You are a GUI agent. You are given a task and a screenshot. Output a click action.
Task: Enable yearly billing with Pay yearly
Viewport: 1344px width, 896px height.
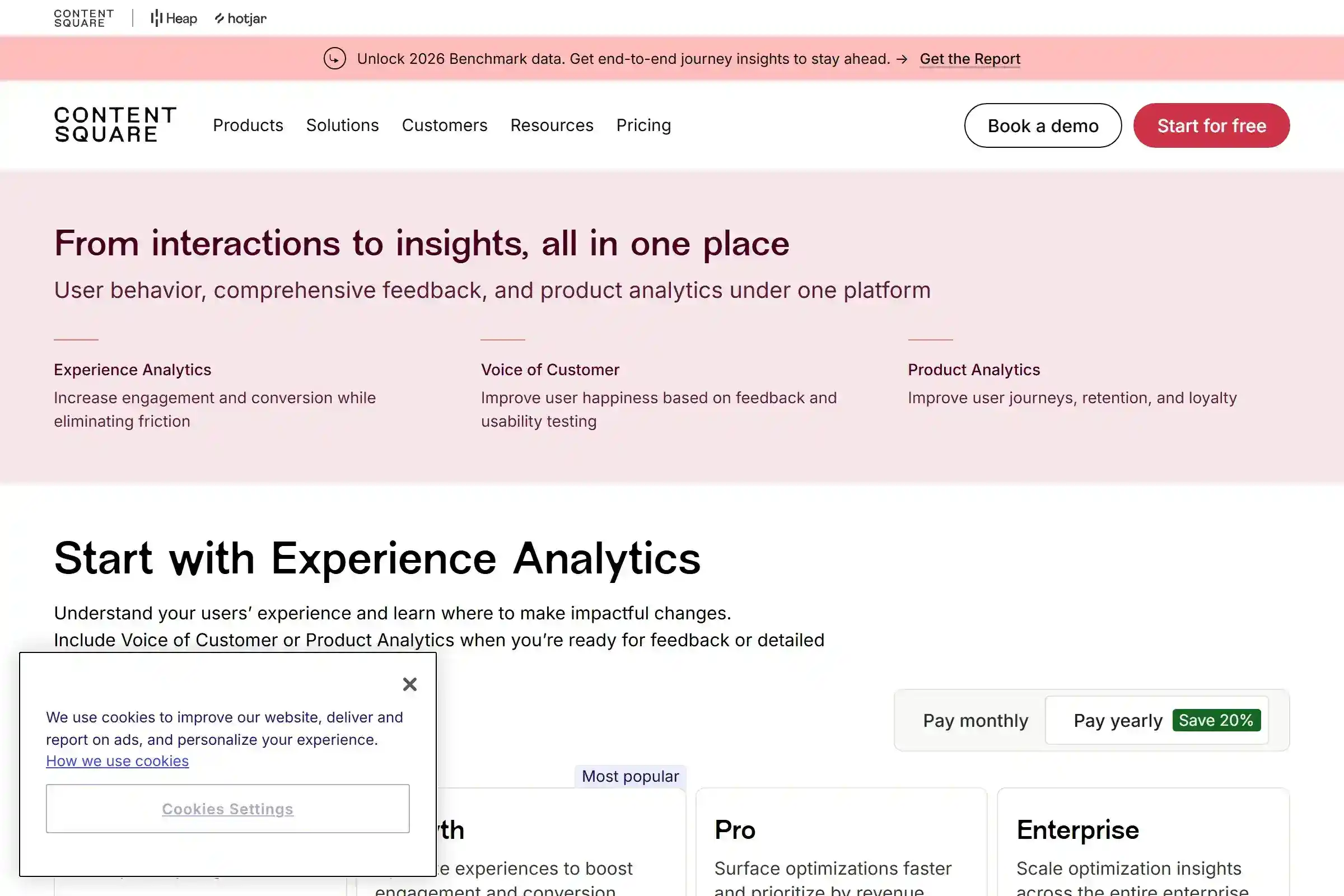[x=1118, y=720]
